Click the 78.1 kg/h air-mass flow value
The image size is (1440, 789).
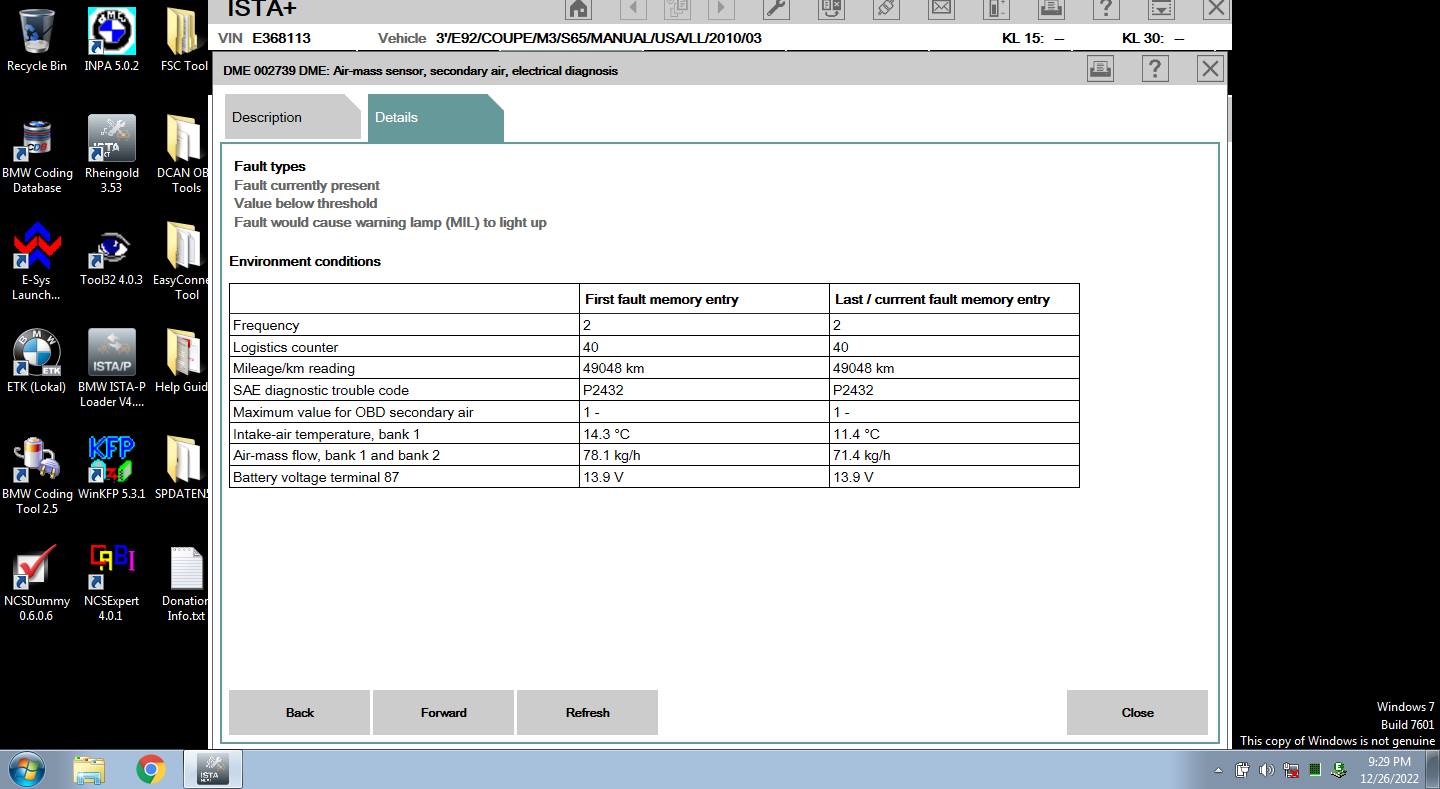click(x=612, y=455)
